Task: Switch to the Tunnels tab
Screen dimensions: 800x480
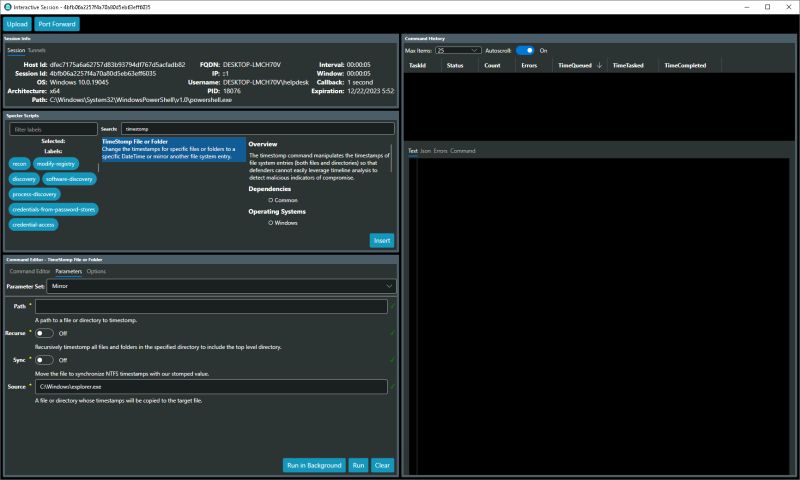Action: click(x=37, y=50)
